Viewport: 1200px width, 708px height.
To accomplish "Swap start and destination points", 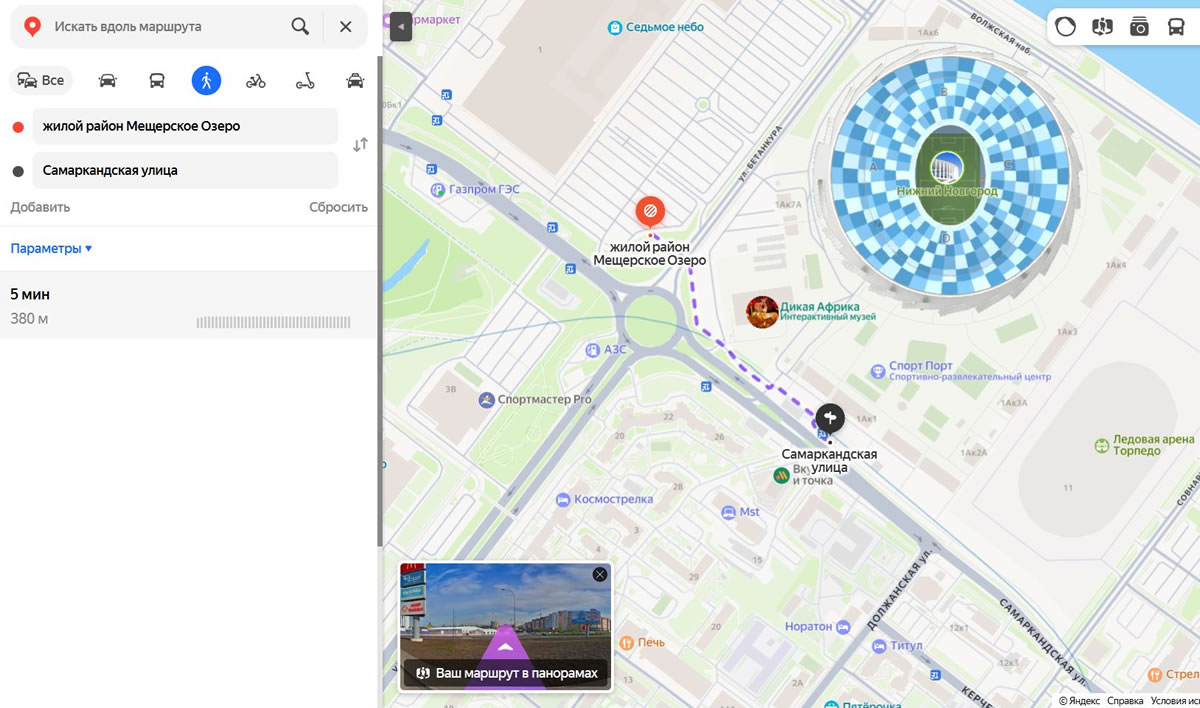I will pyautogui.click(x=360, y=145).
